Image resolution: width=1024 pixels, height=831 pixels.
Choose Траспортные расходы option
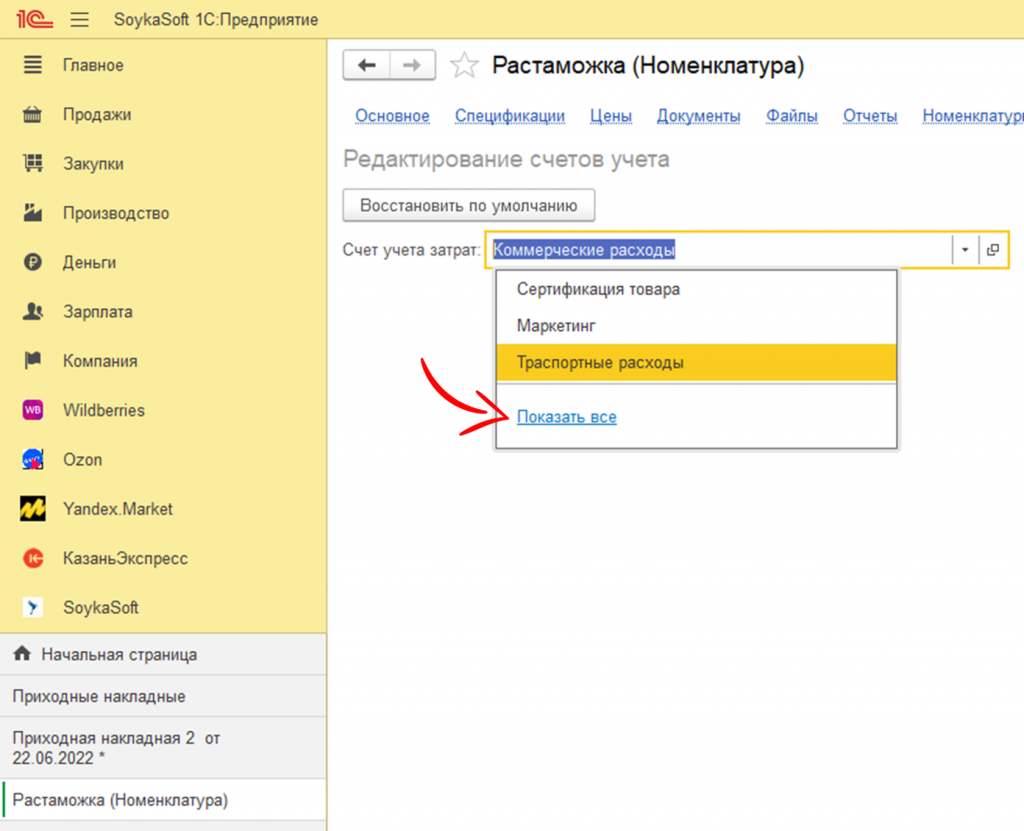click(x=600, y=363)
